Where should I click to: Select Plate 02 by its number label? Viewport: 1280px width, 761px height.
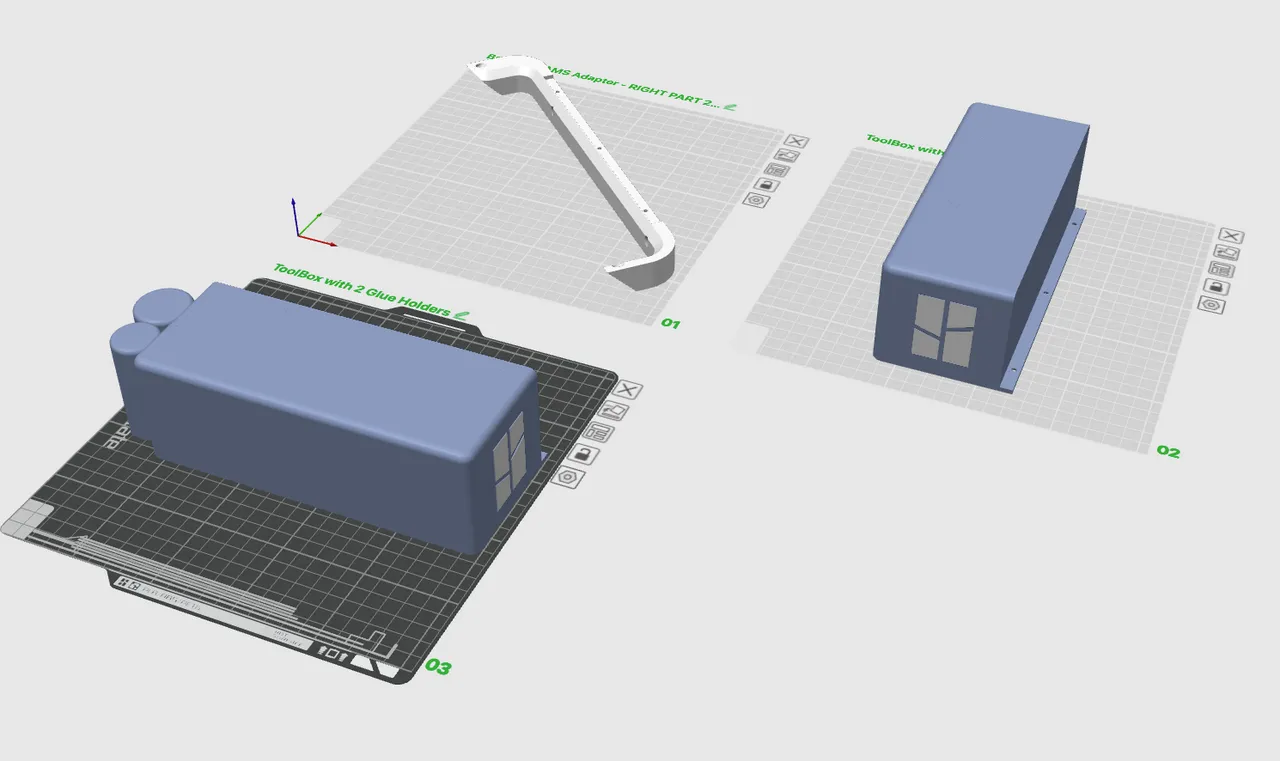point(1167,451)
